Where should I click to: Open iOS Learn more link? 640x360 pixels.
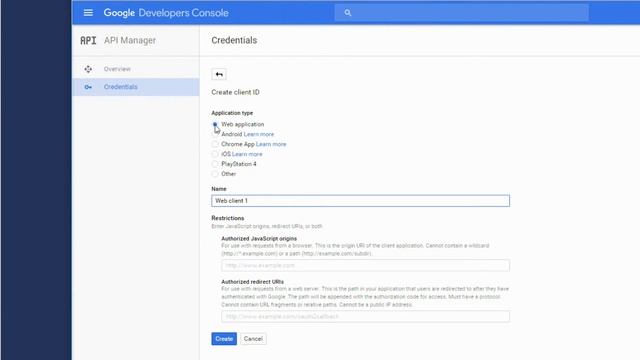[x=247, y=154]
